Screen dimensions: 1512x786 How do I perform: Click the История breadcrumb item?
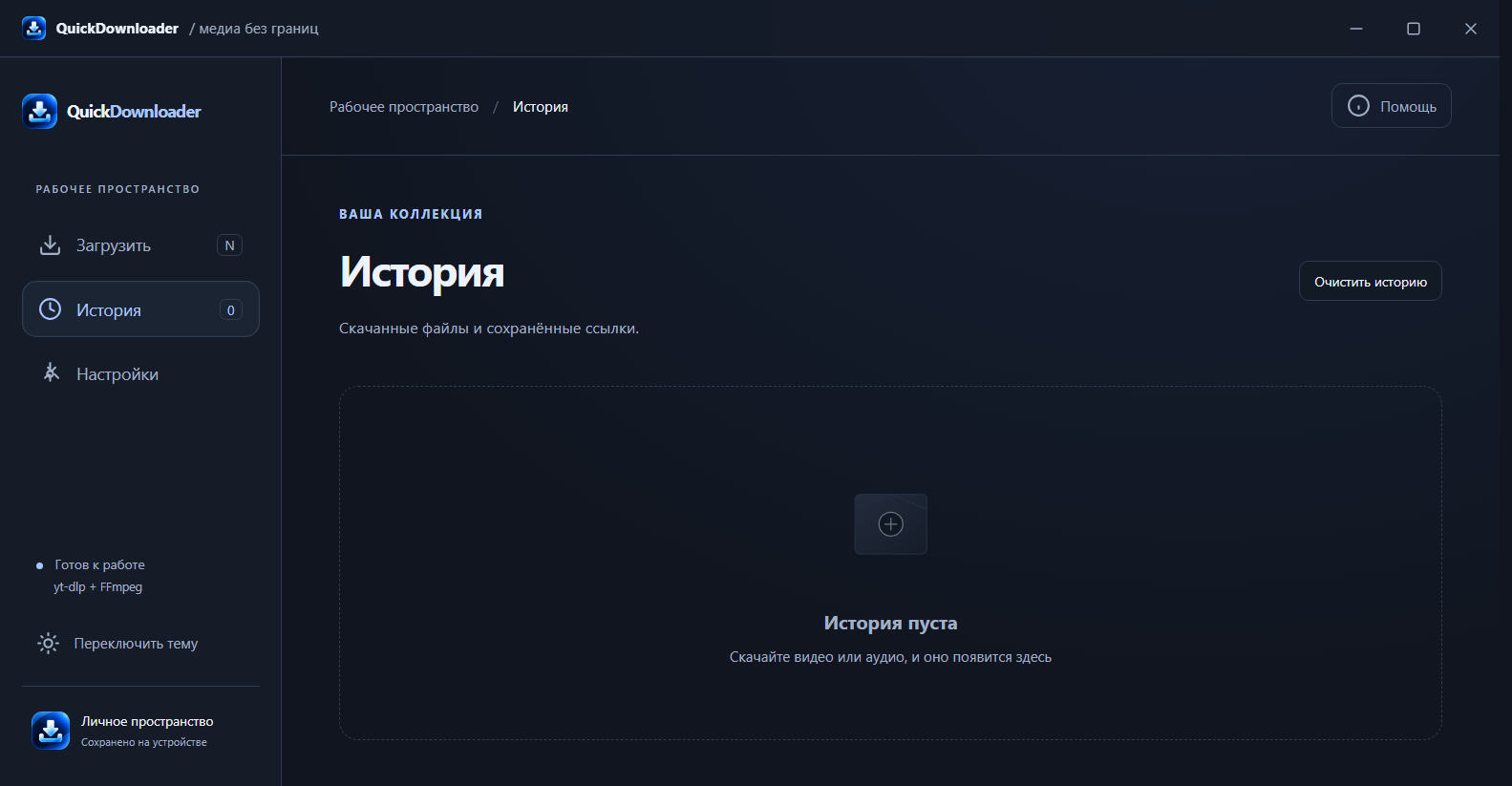point(541,107)
